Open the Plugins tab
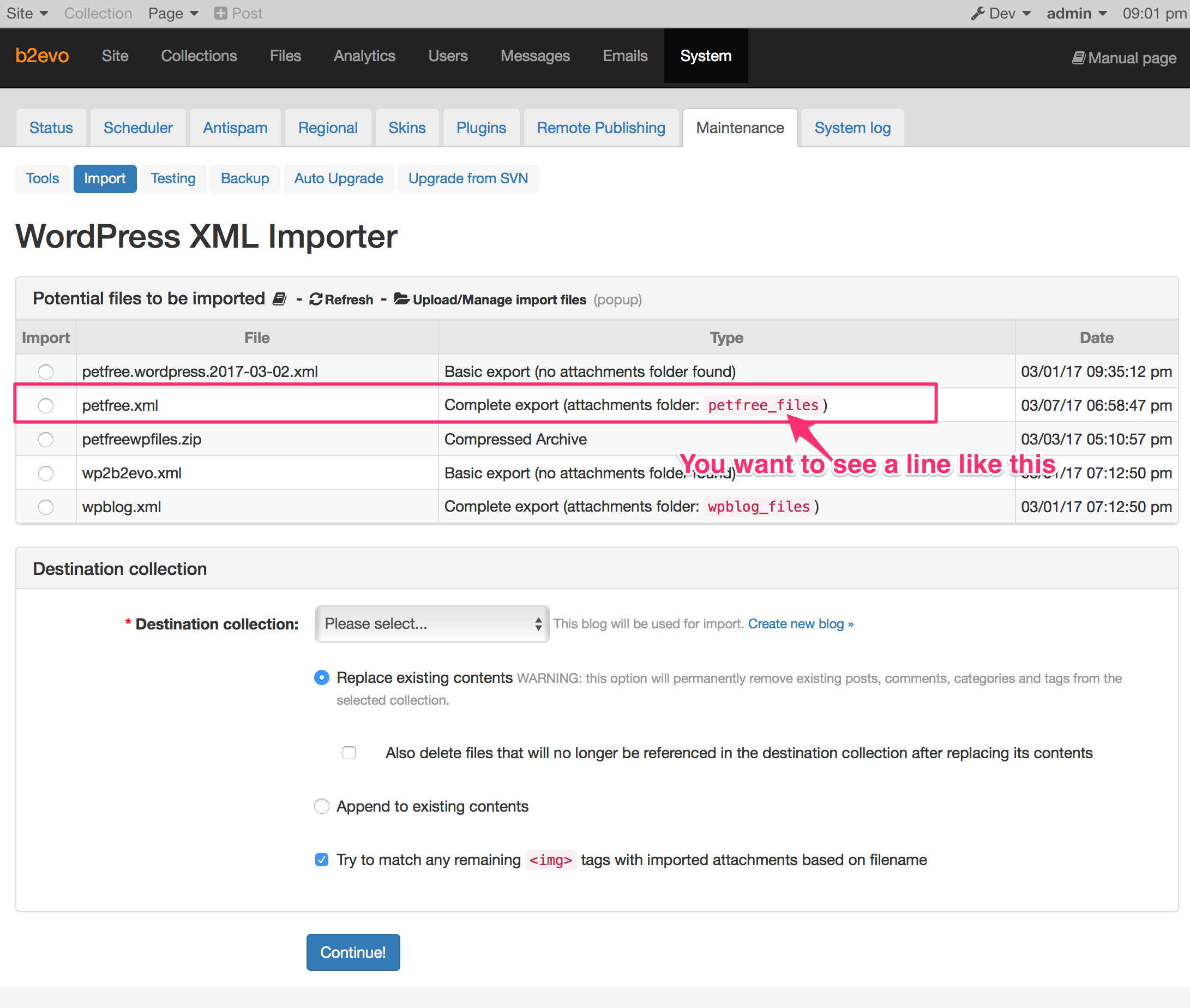 (481, 128)
